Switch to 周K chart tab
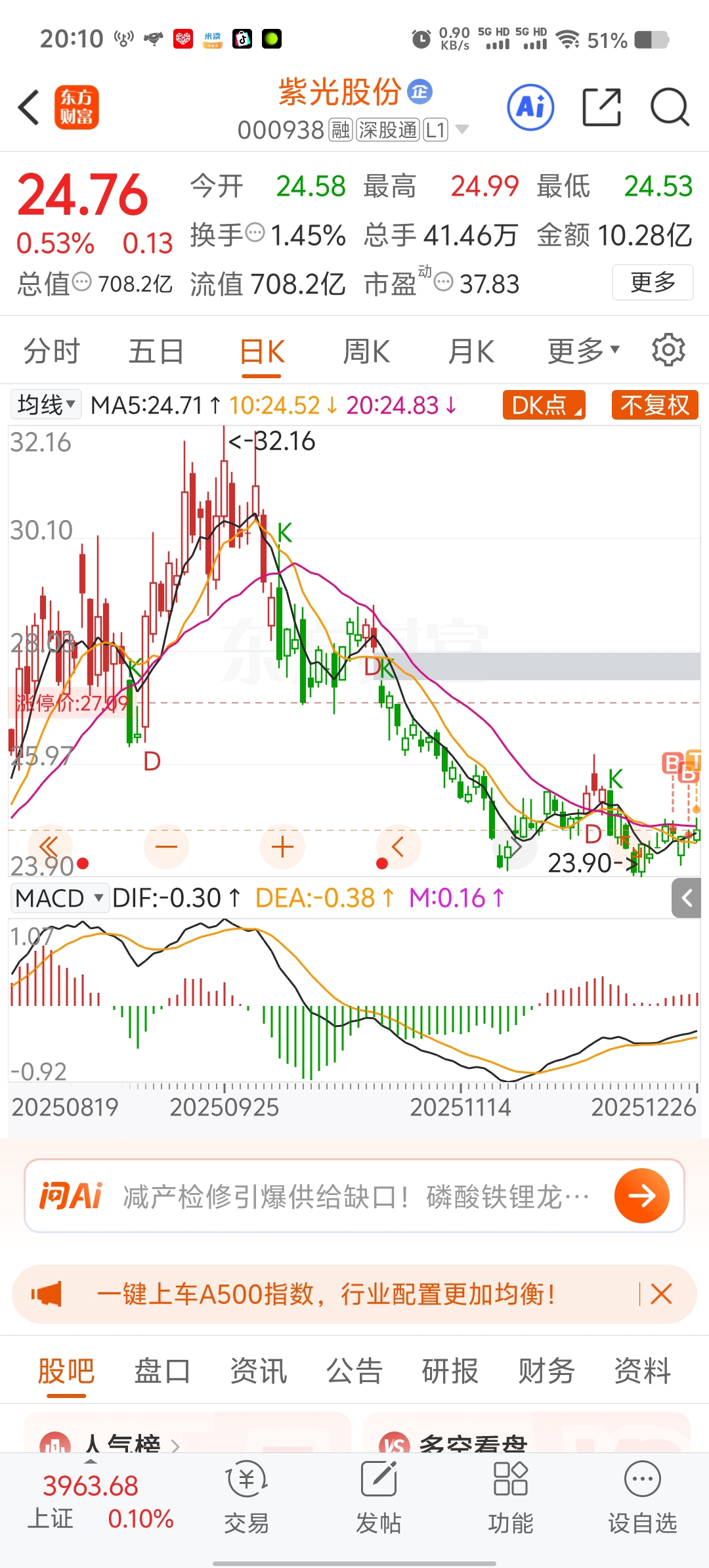The height and width of the screenshot is (1568, 709). coord(366,351)
